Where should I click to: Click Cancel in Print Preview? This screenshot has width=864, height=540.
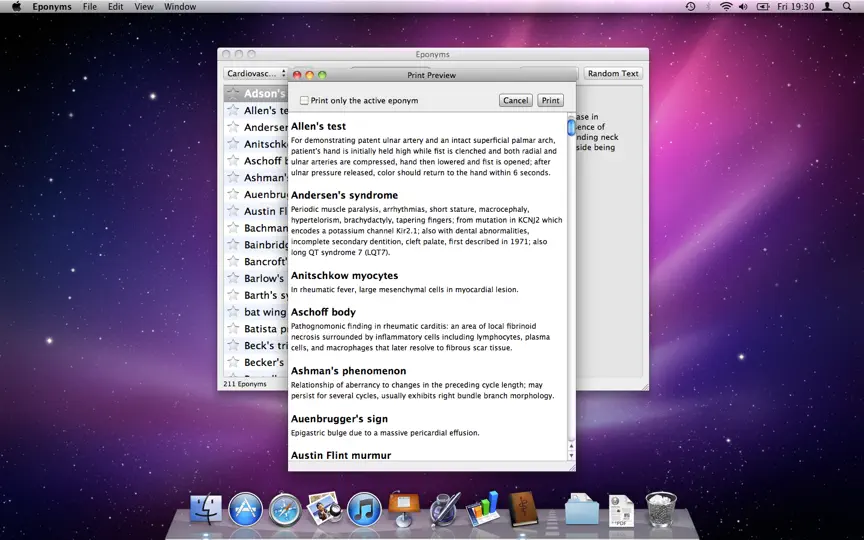516,100
